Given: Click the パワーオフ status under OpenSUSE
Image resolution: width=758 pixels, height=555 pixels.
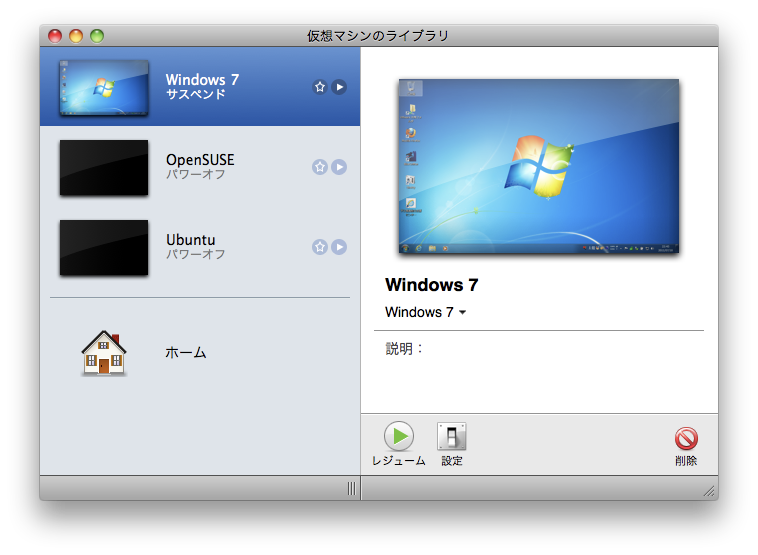Looking at the screenshot, I should [195, 174].
